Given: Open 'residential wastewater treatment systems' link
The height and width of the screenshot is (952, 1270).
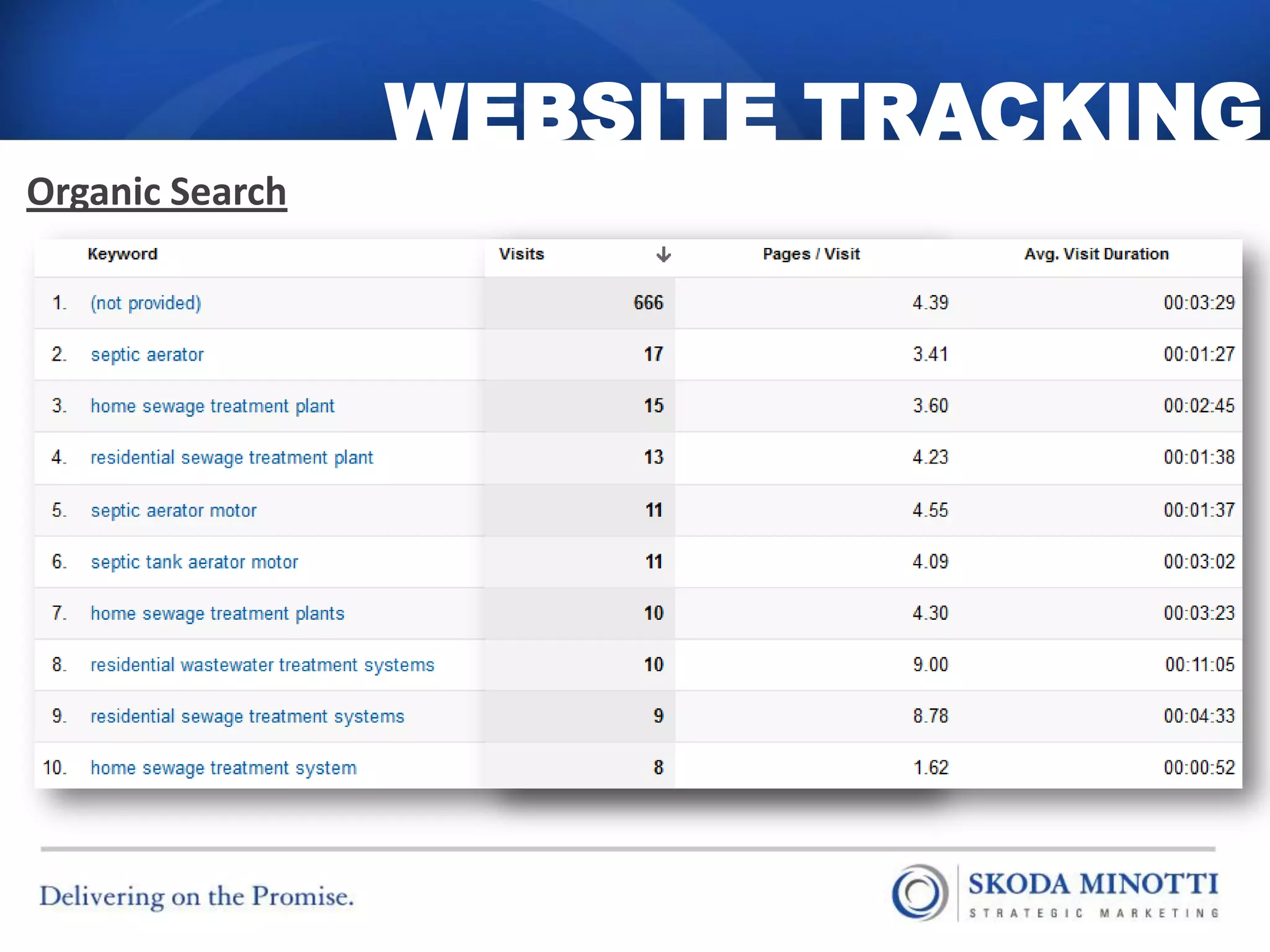Looking at the screenshot, I should 263,665.
